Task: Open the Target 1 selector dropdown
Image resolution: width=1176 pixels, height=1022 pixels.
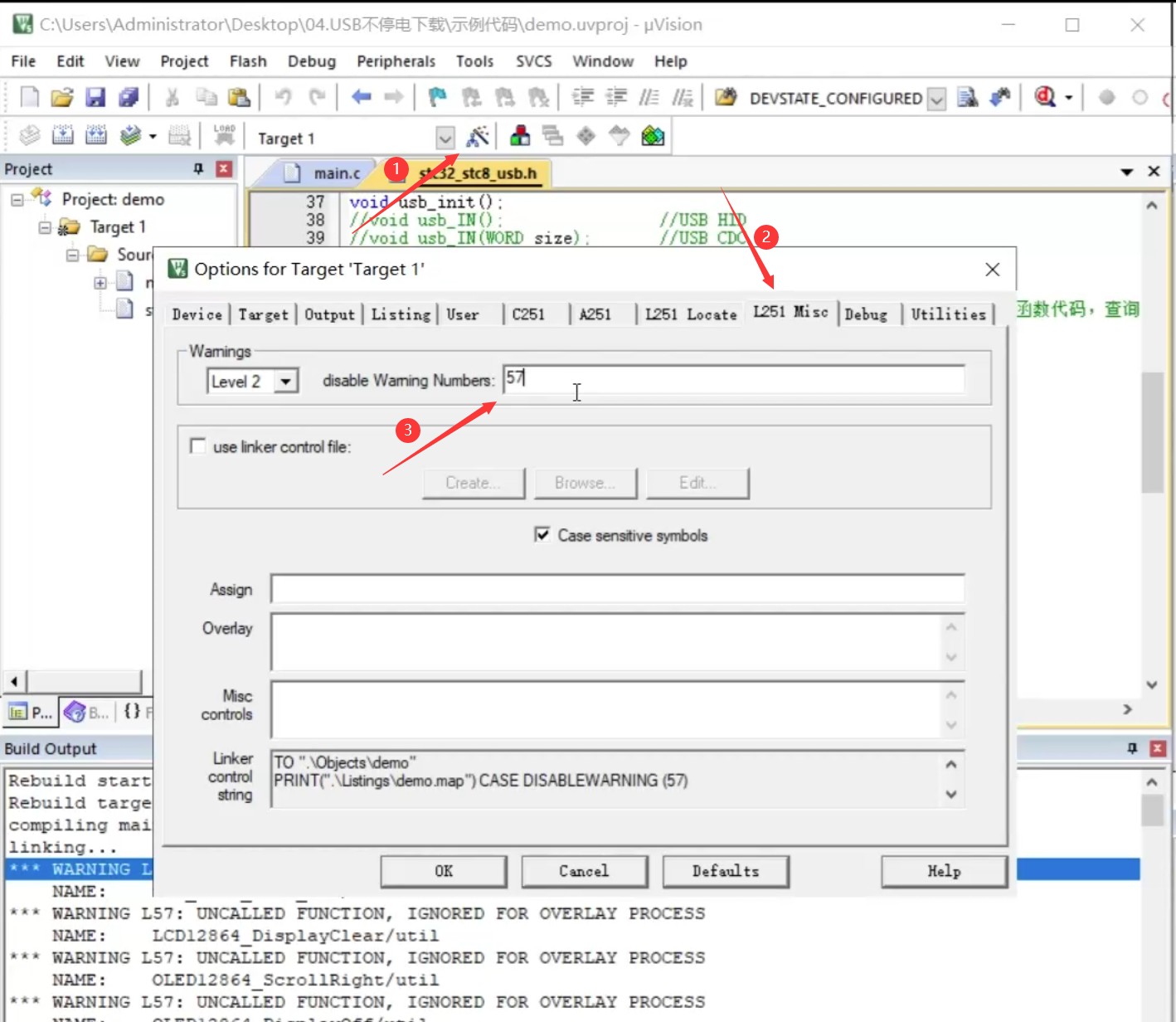Action: [445, 138]
